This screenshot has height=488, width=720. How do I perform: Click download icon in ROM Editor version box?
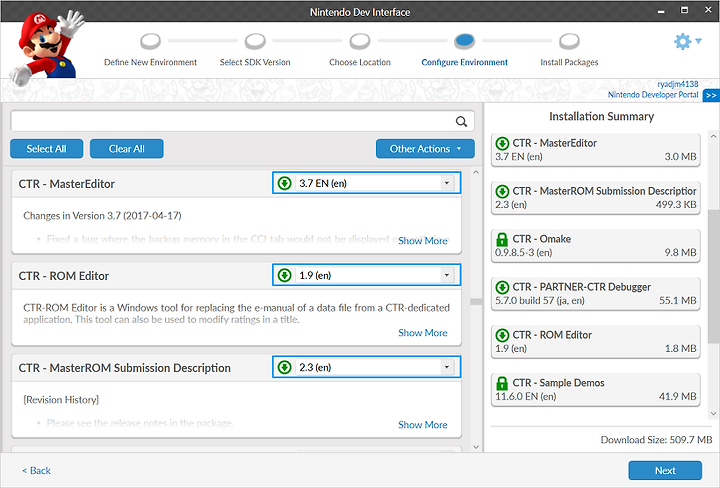pos(285,275)
